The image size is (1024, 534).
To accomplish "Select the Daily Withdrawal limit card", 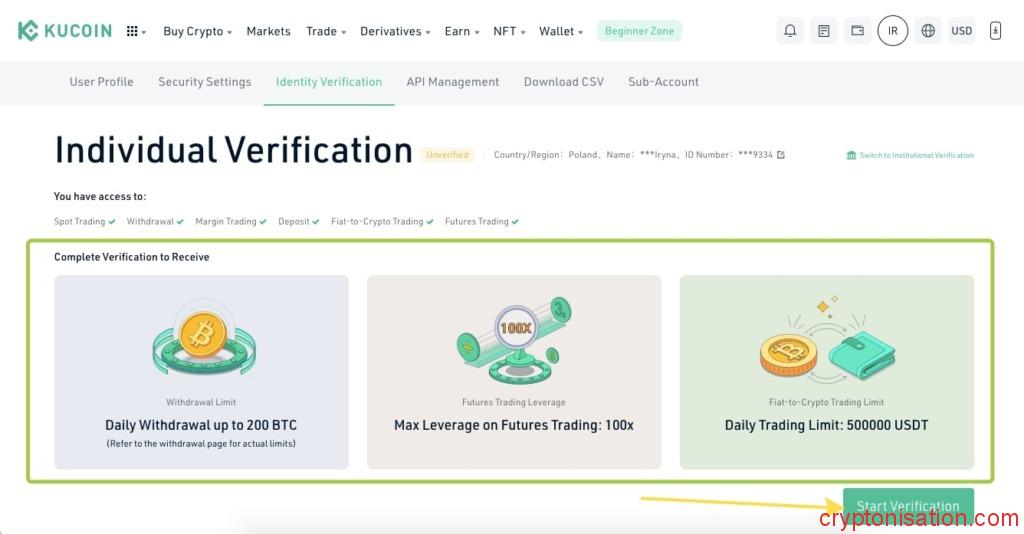I will [201, 372].
